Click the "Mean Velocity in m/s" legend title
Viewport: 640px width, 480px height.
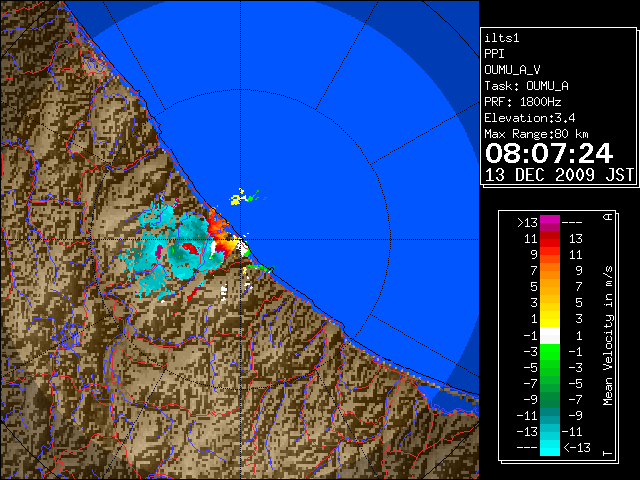pos(608,336)
